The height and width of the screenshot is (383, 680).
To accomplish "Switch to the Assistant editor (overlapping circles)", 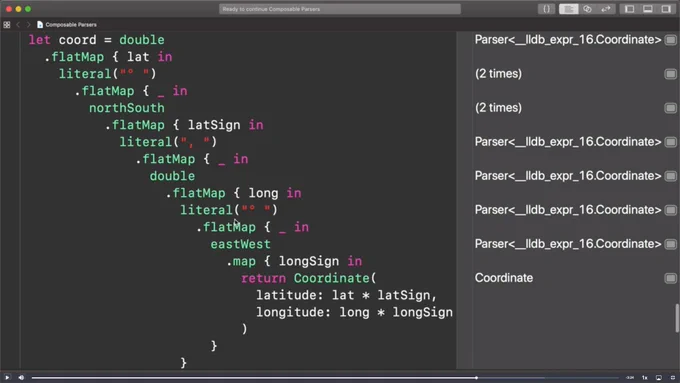I will [587, 9].
